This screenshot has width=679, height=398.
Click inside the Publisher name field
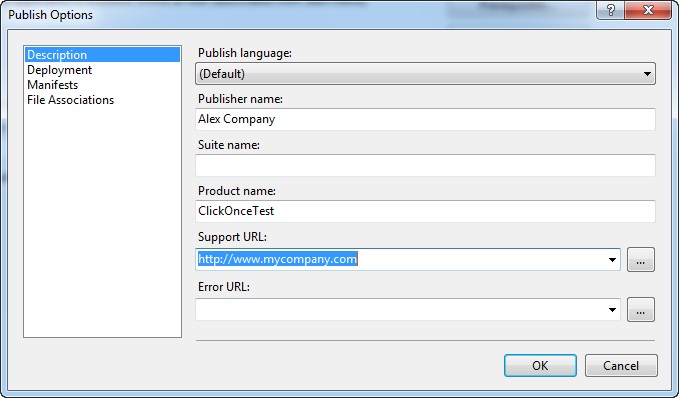[425, 119]
